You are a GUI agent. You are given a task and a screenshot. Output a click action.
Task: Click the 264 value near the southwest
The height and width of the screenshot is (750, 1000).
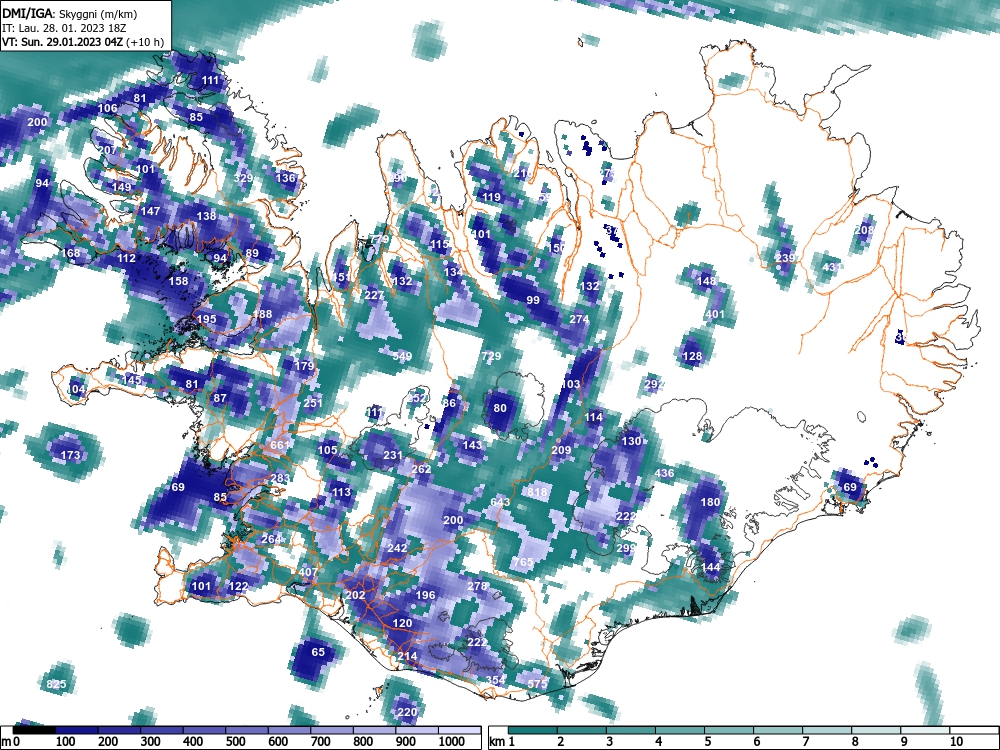coord(271,539)
